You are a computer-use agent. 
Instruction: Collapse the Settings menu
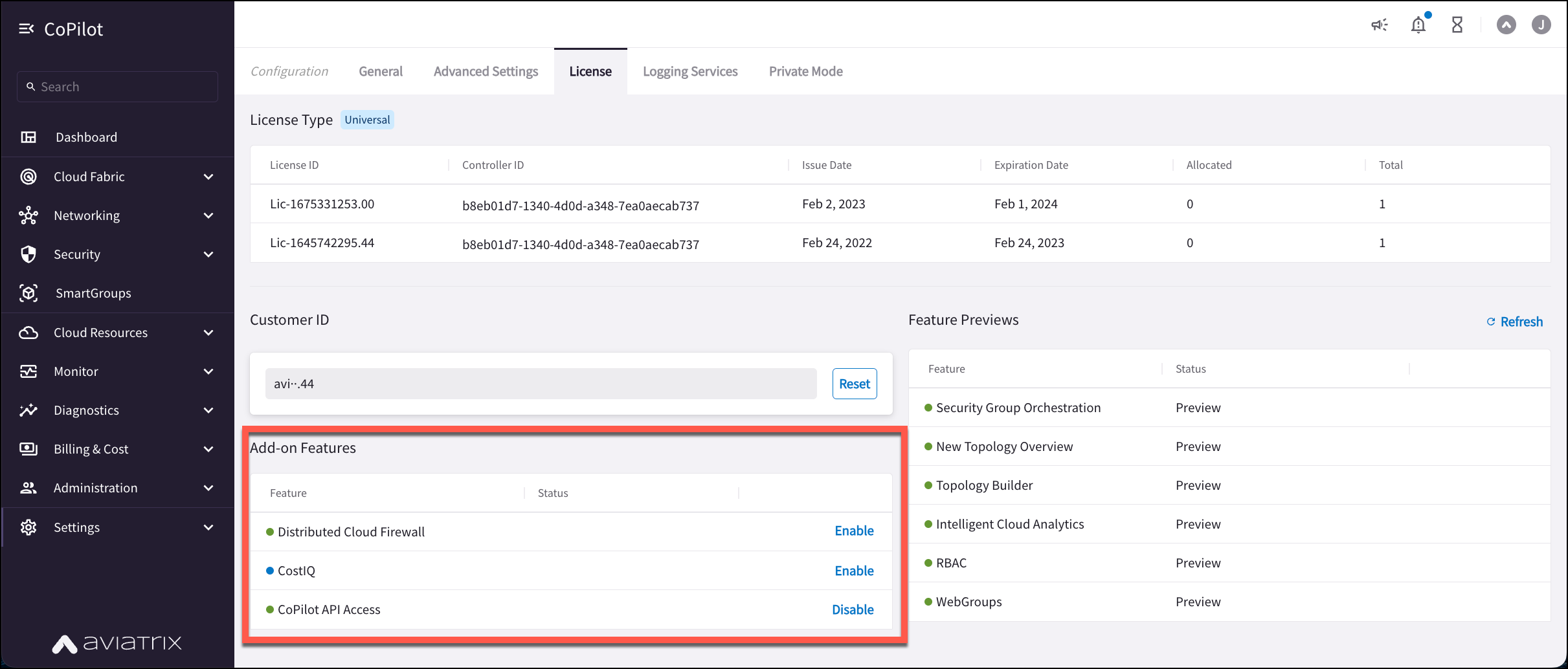point(208,527)
